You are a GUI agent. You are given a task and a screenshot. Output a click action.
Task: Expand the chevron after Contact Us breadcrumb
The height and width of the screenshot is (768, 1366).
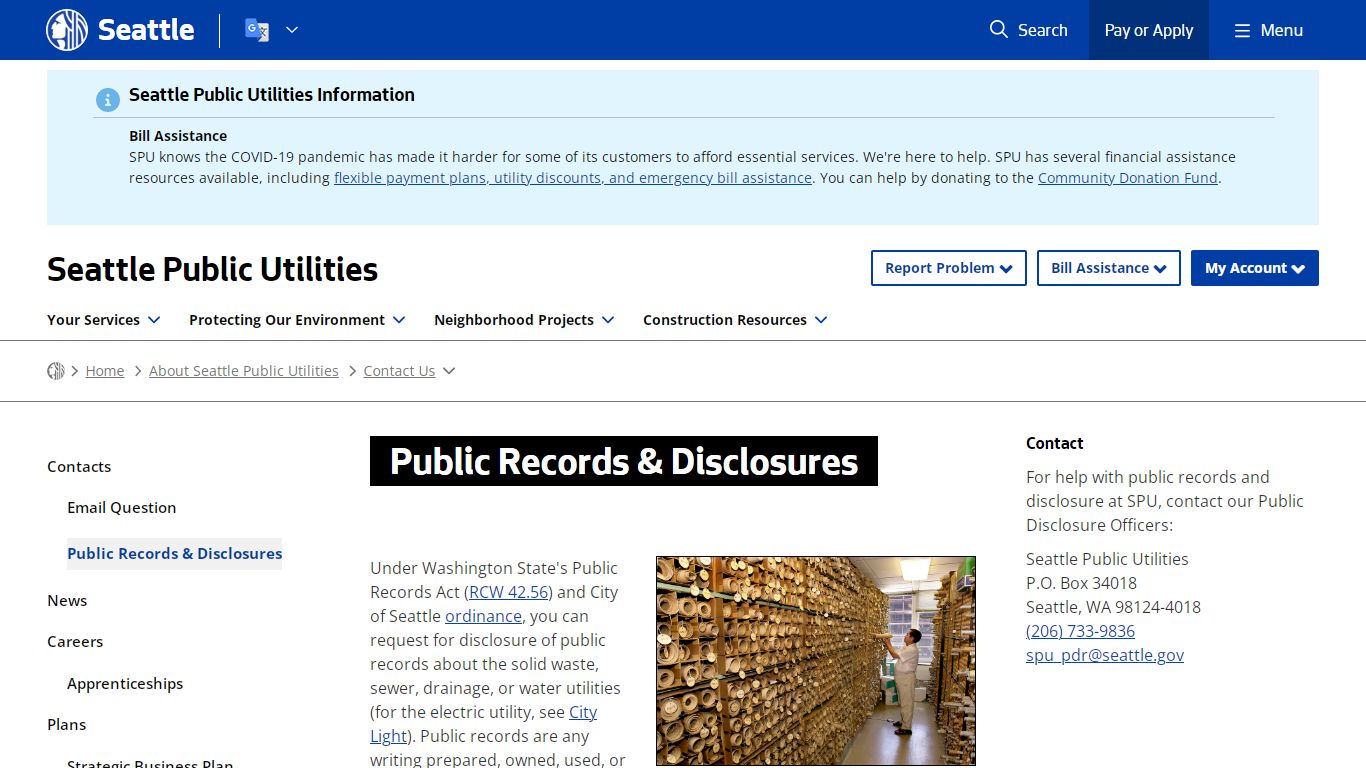click(449, 371)
